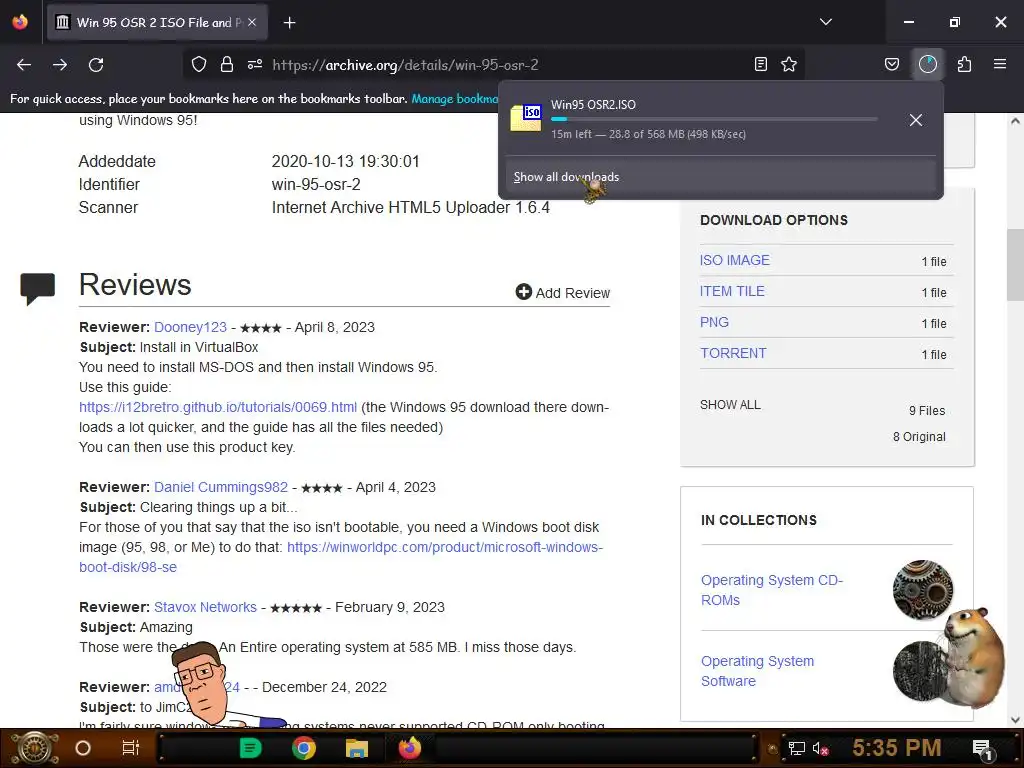The height and width of the screenshot is (768, 1024).
Task: Cancel the Win95 OSR2.ISO download
Action: pos(916,120)
